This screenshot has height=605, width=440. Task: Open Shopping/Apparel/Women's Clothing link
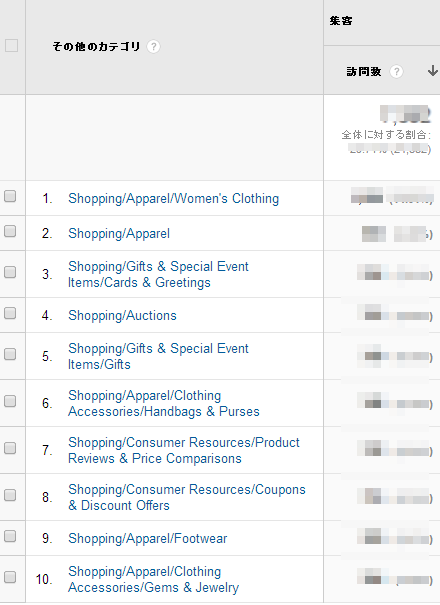173,198
